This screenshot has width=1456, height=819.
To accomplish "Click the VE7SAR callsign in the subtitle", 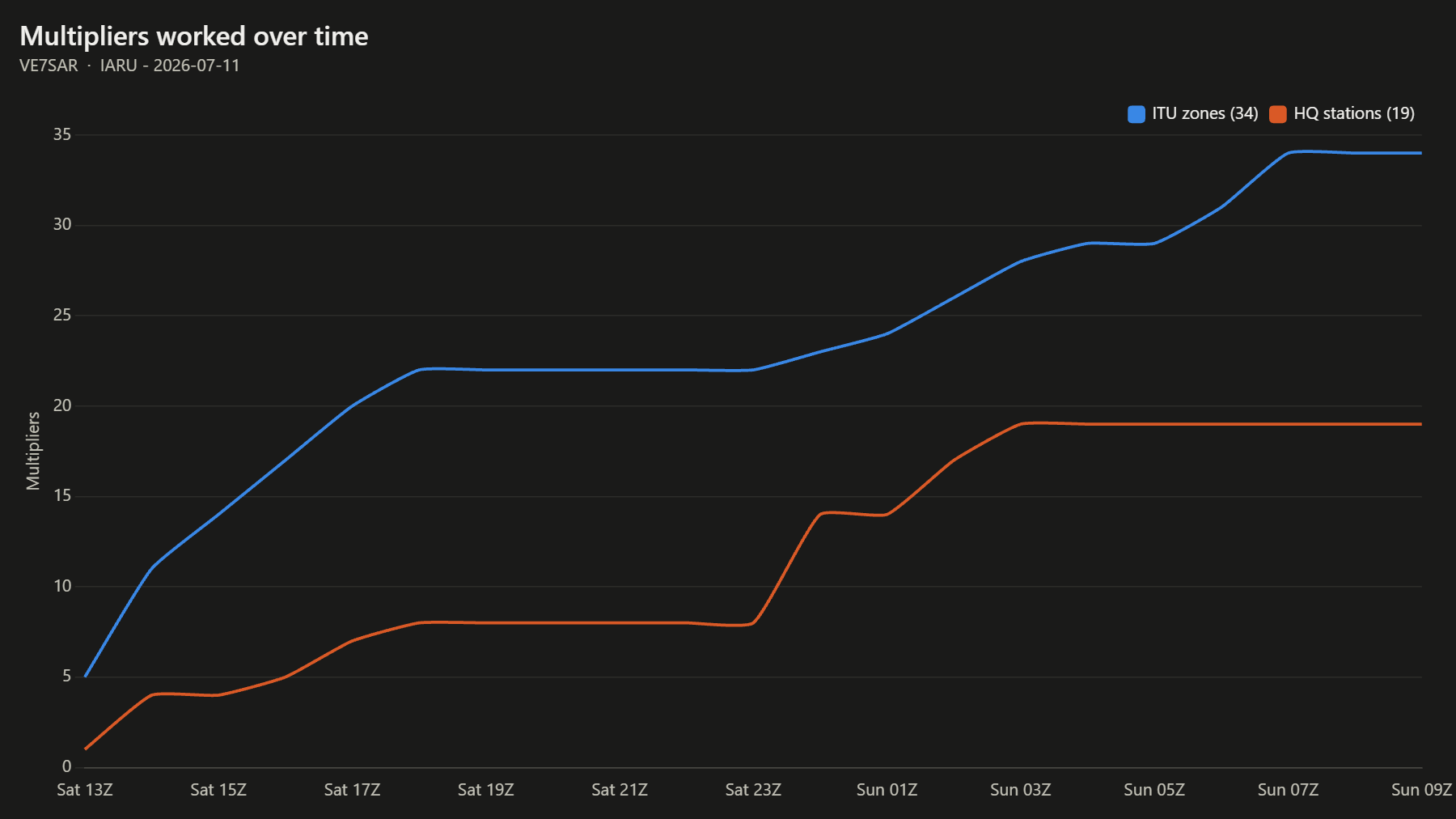I will tap(49, 66).
